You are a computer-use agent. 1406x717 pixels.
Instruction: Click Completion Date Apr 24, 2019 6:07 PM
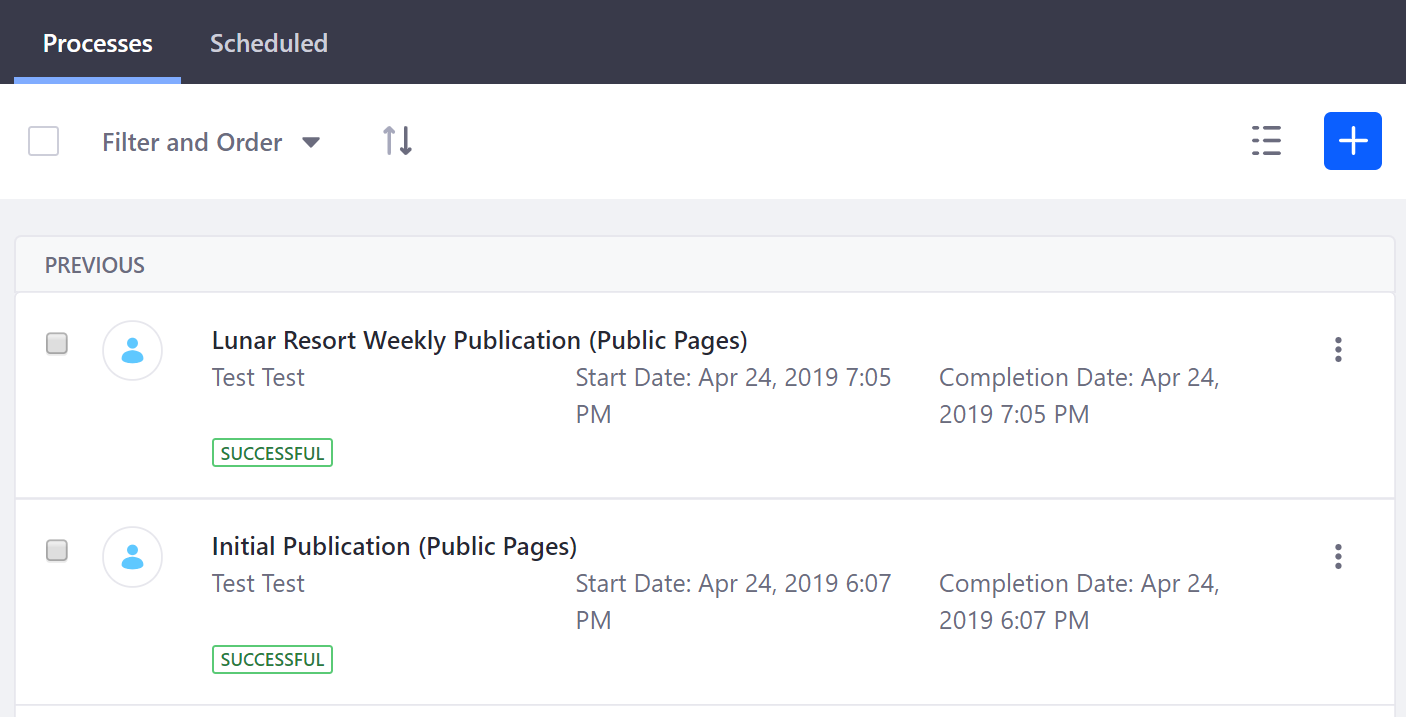coord(1080,602)
